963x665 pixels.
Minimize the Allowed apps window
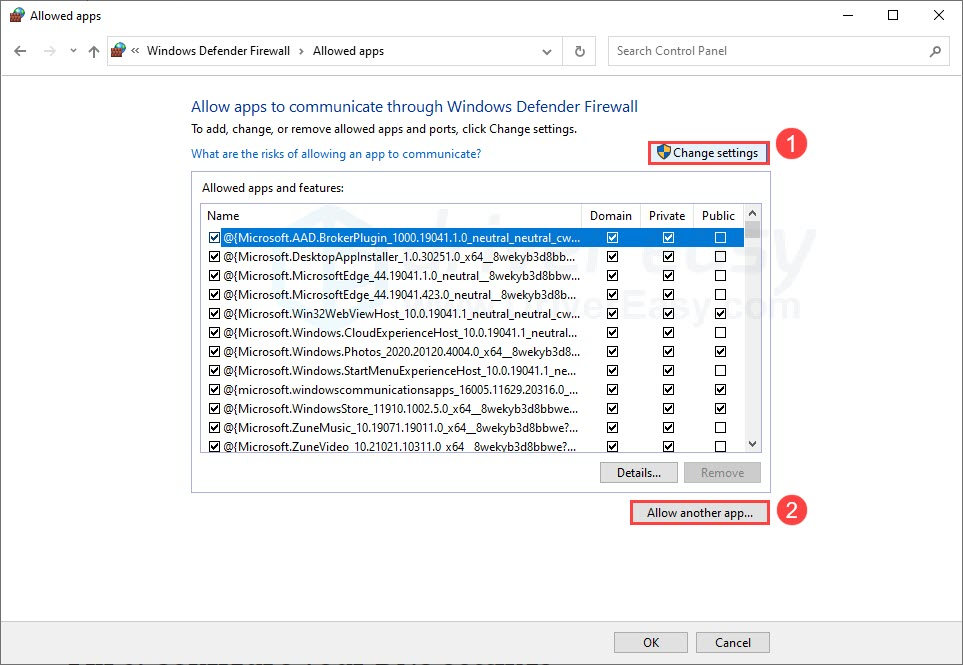[x=848, y=15]
